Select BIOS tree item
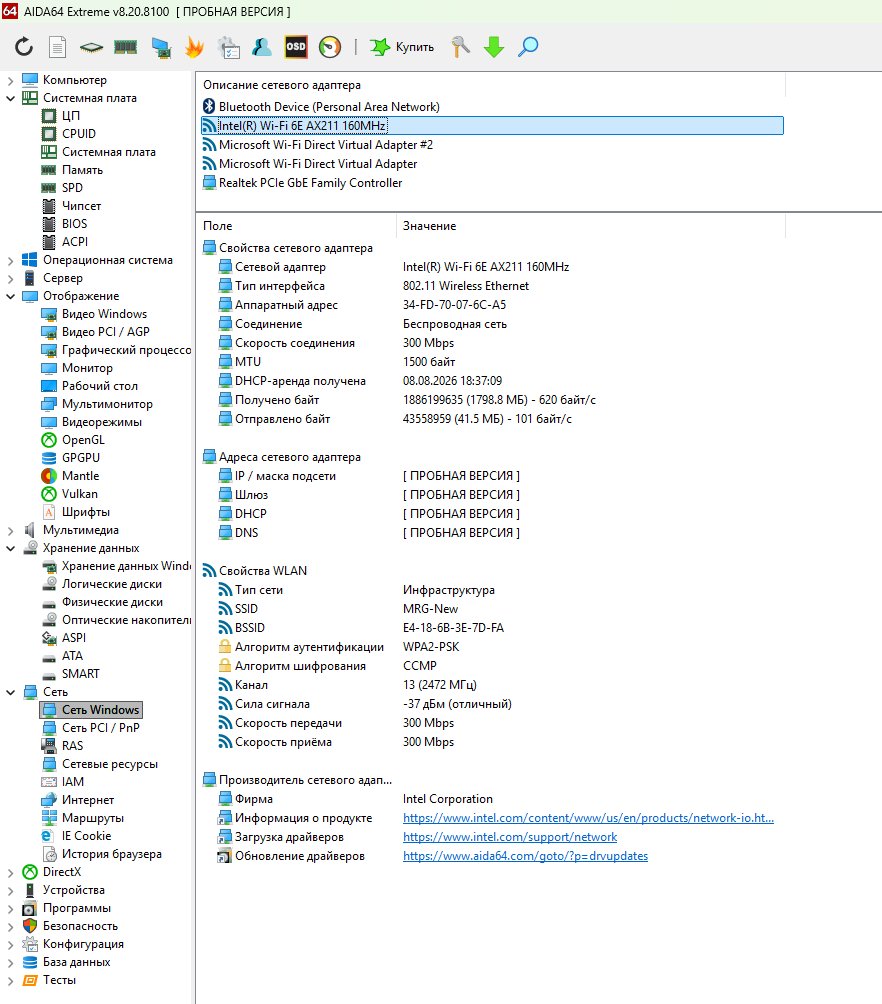 point(74,223)
